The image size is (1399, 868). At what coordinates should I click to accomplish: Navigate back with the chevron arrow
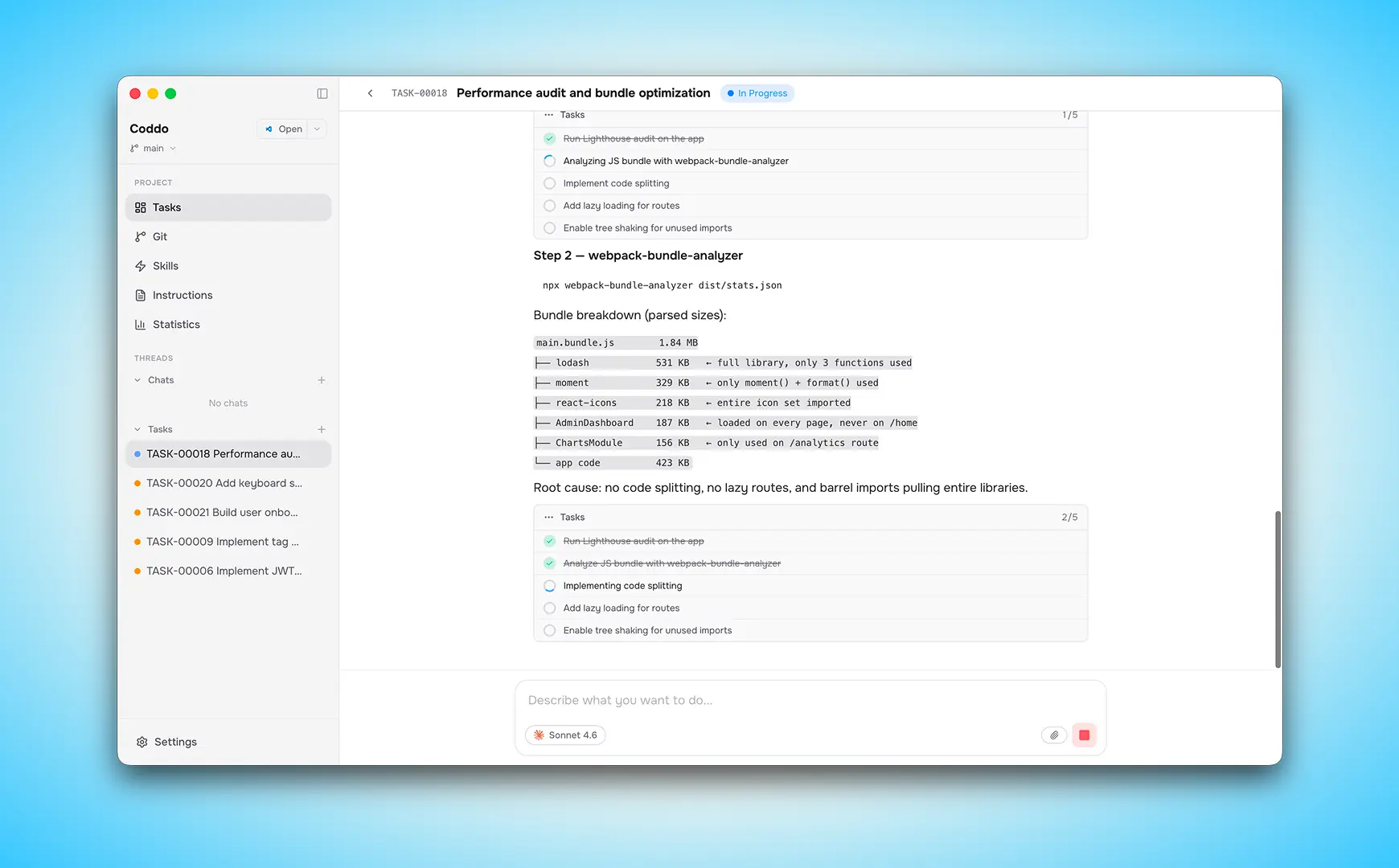point(370,93)
